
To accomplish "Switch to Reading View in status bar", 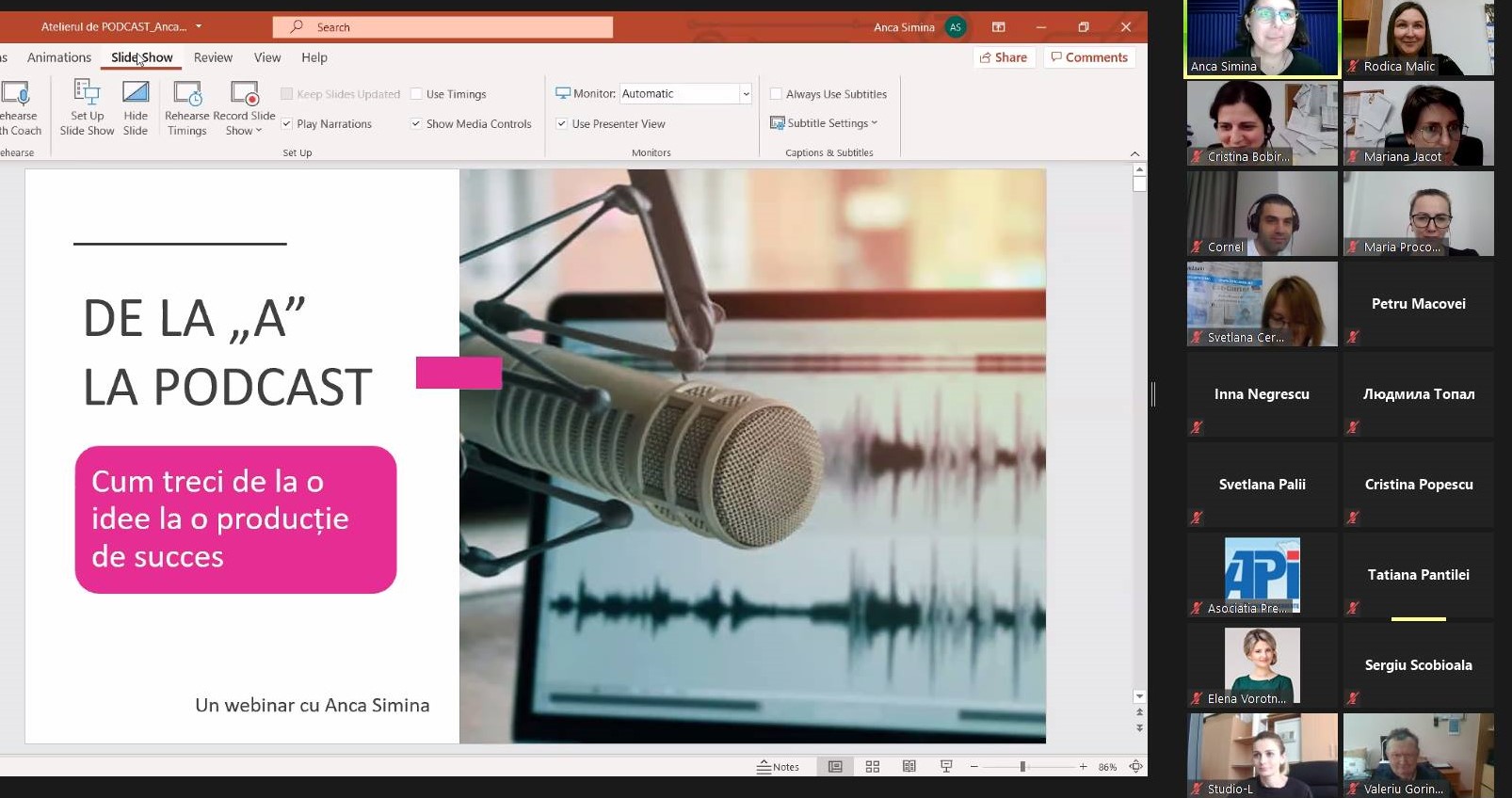I will pos(909,767).
